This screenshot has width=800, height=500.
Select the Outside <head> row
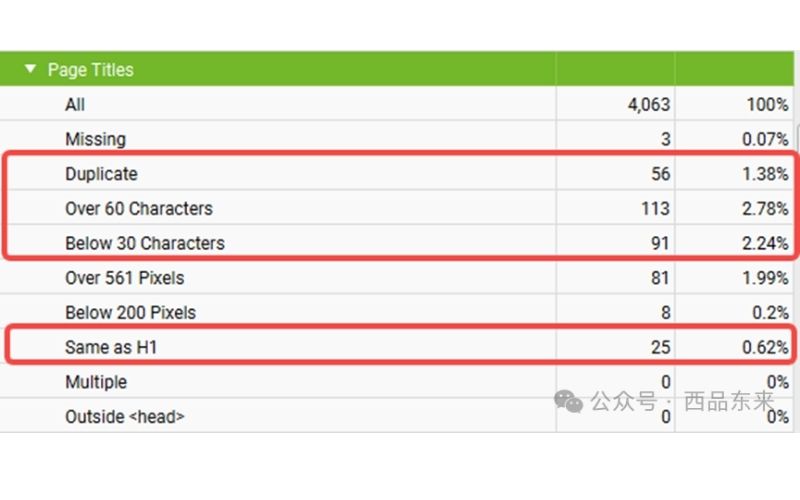[x=396, y=416]
